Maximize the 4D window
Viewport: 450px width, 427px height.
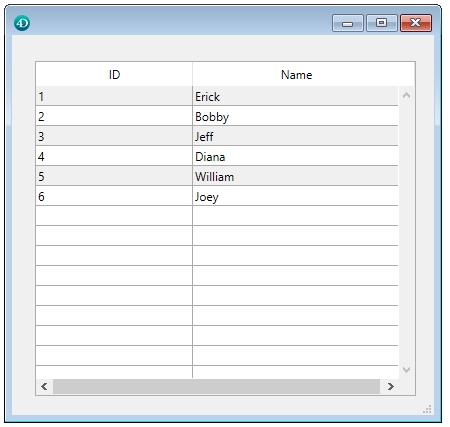(x=382, y=23)
